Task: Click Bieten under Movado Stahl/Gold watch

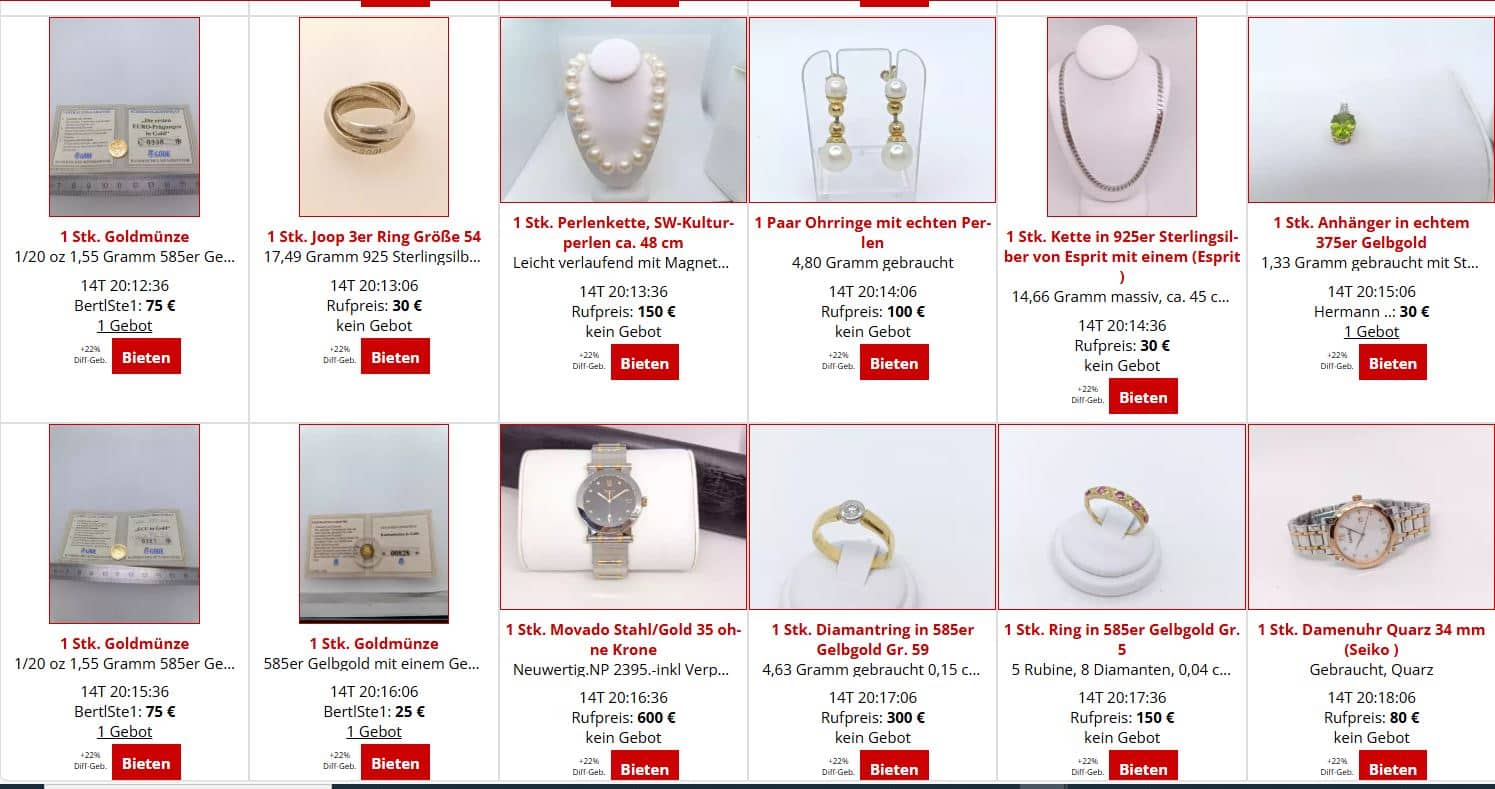Action: point(644,768)
